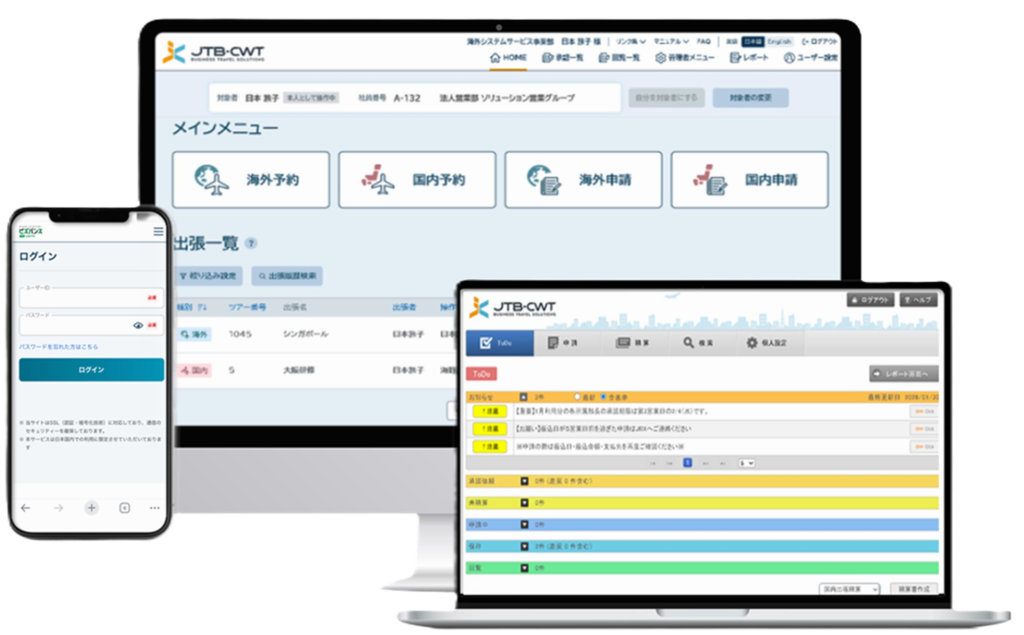
Task: Click ログアウト in desktop monitor header
Action: tap(819, 41)
